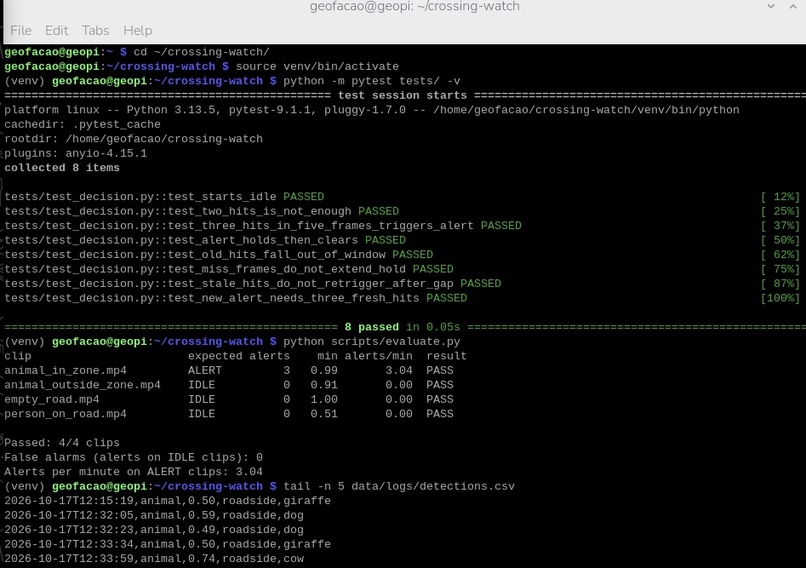
Task: Click the test_two_hits_is_not_enough test line
Action: (x=202, y=211)
